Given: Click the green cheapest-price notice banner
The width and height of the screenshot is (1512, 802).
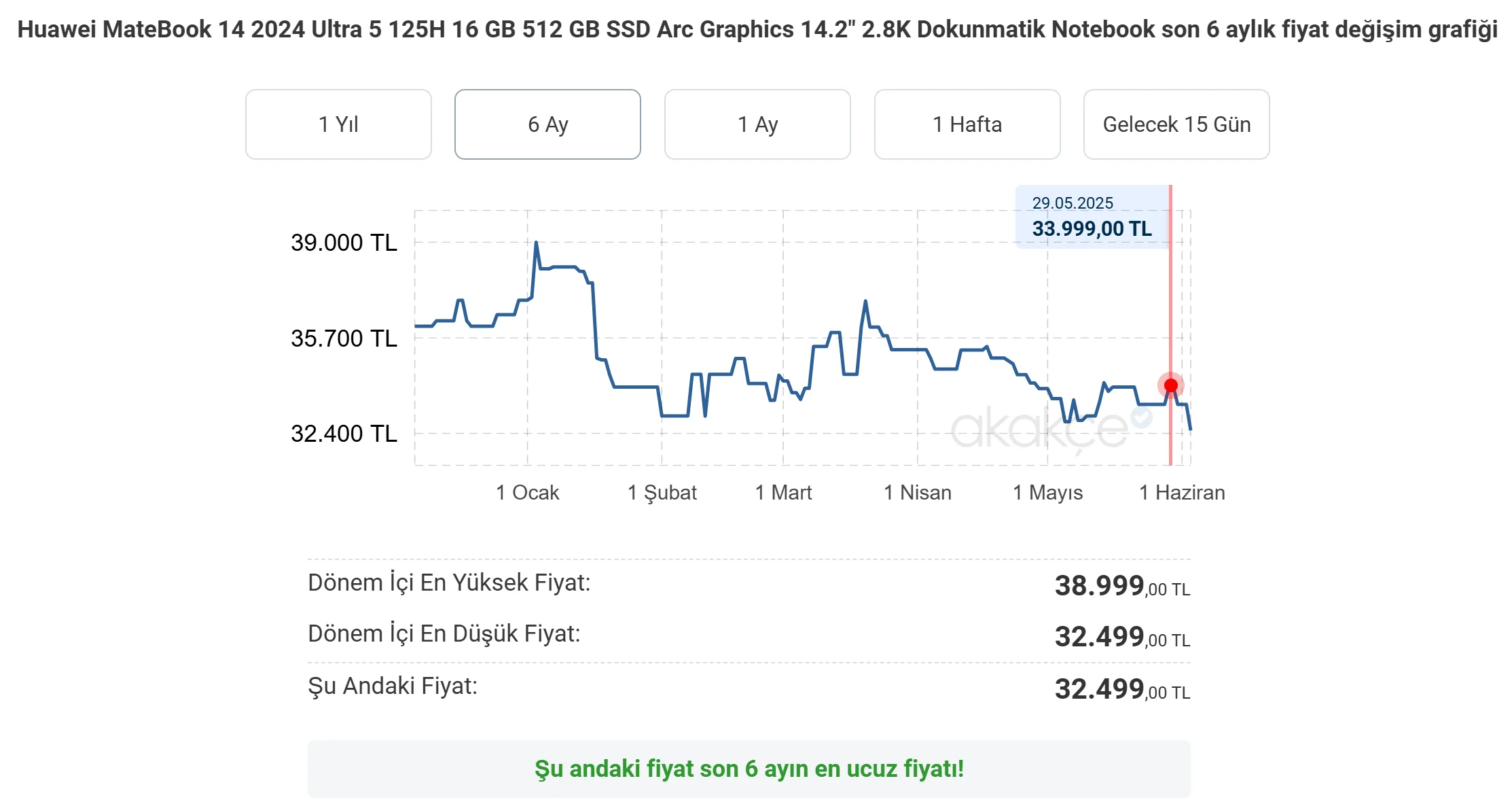Looking at the screenshot, I should pyautogui.click(x=749, y=769).
